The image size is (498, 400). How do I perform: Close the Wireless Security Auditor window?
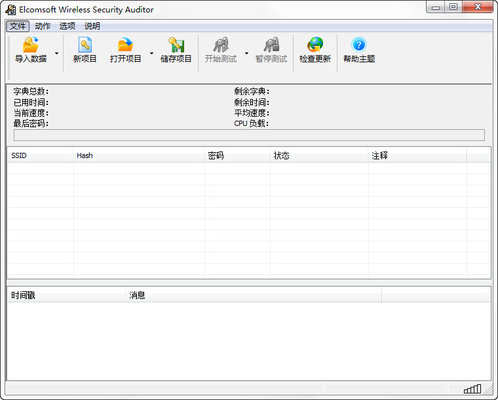[x=477, y=7]
